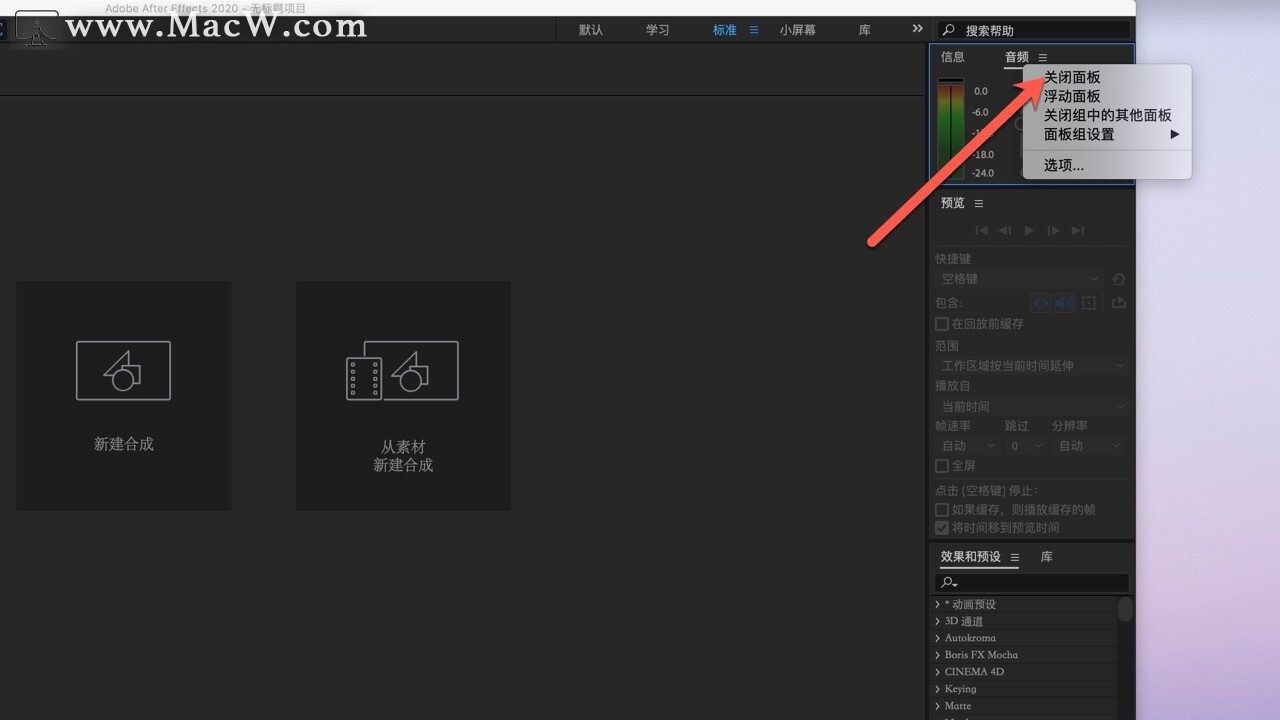Toggle include overlays and layer controls icon
The width and height of the screenshot is (1280, 720).
pyautogui.click(x=1089, y=303)
